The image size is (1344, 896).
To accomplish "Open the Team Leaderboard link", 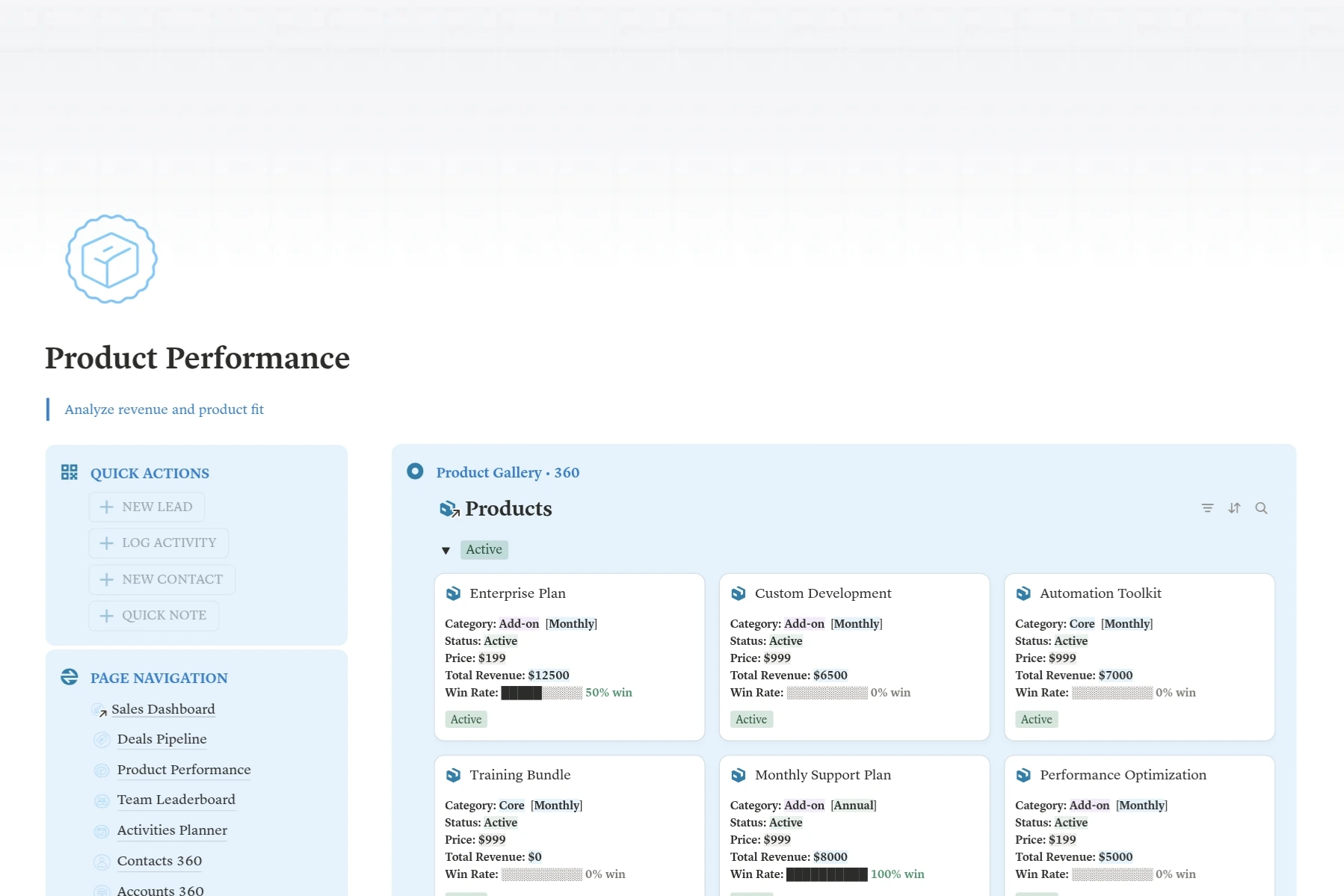I will click(176, 800).
